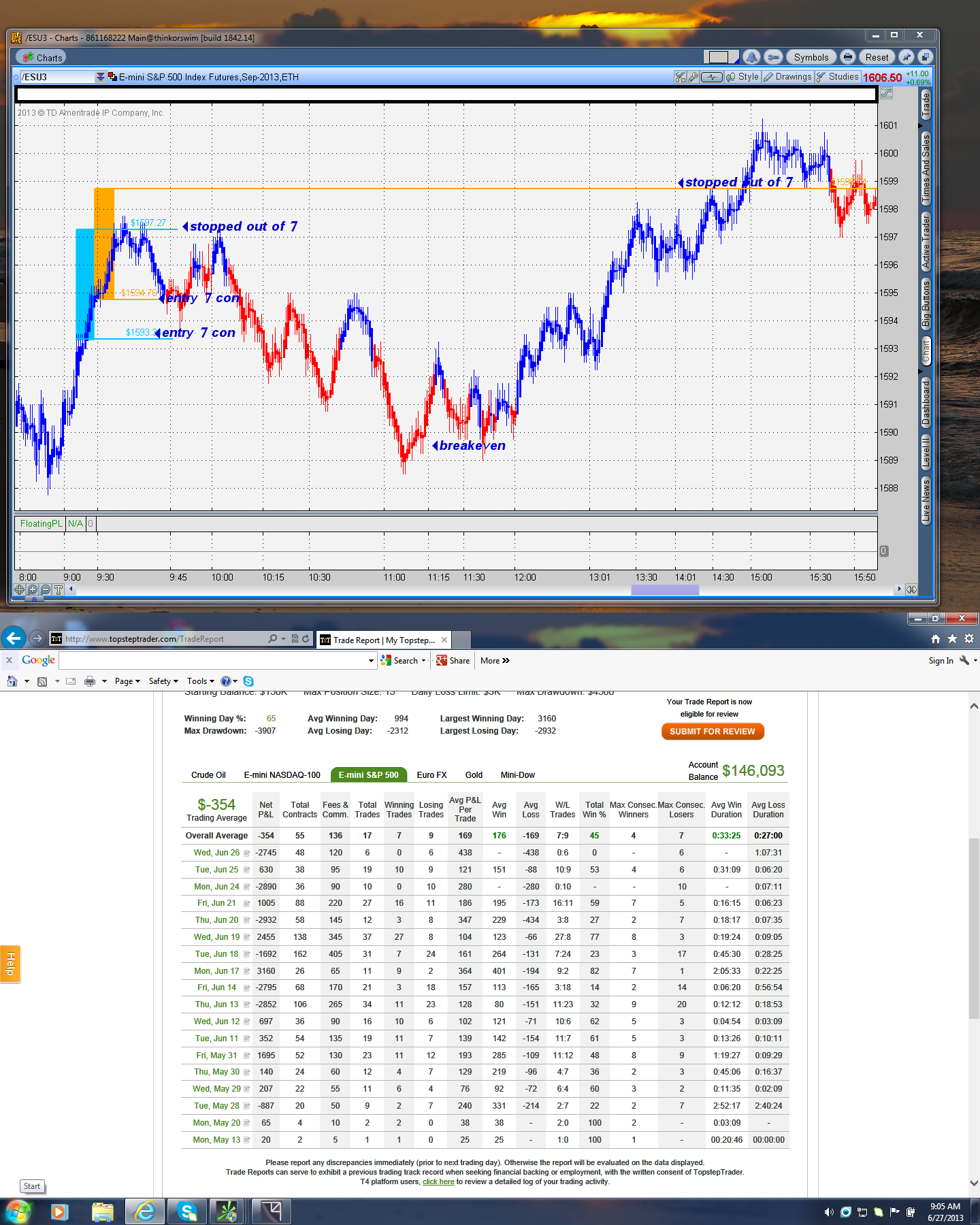Click the Charts button in thinkorswim
980x1225 pixels.
click(42, 57)
